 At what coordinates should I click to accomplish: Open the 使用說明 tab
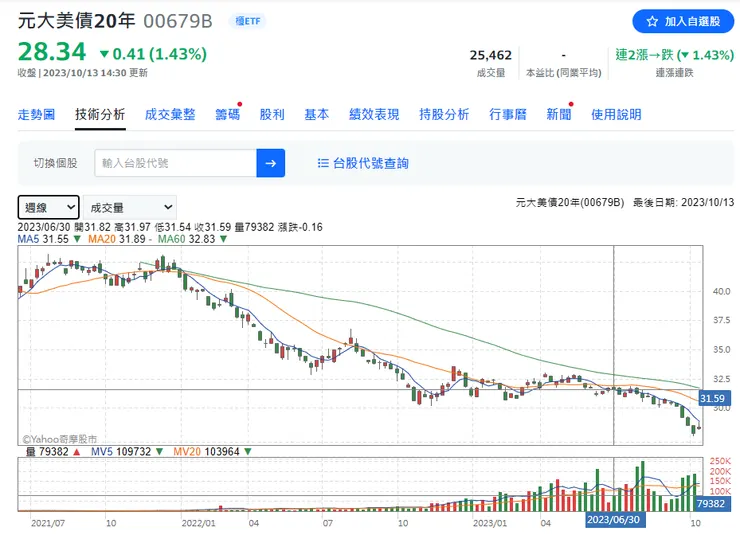[616, 115]
